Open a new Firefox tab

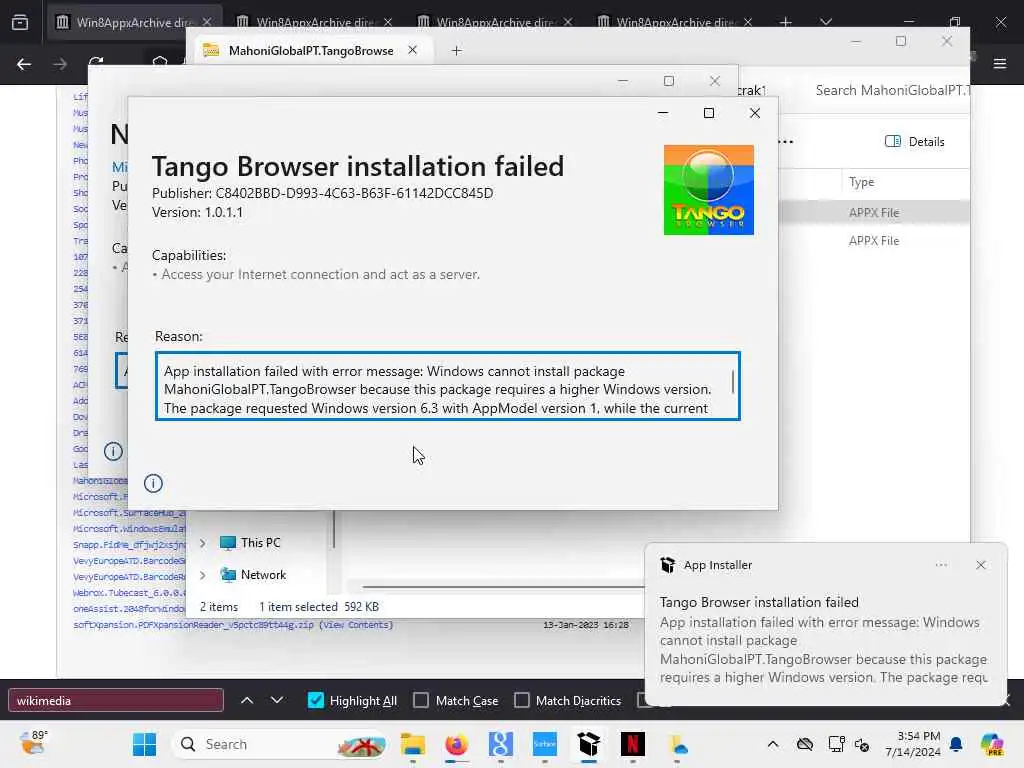(x=786, y=22)
